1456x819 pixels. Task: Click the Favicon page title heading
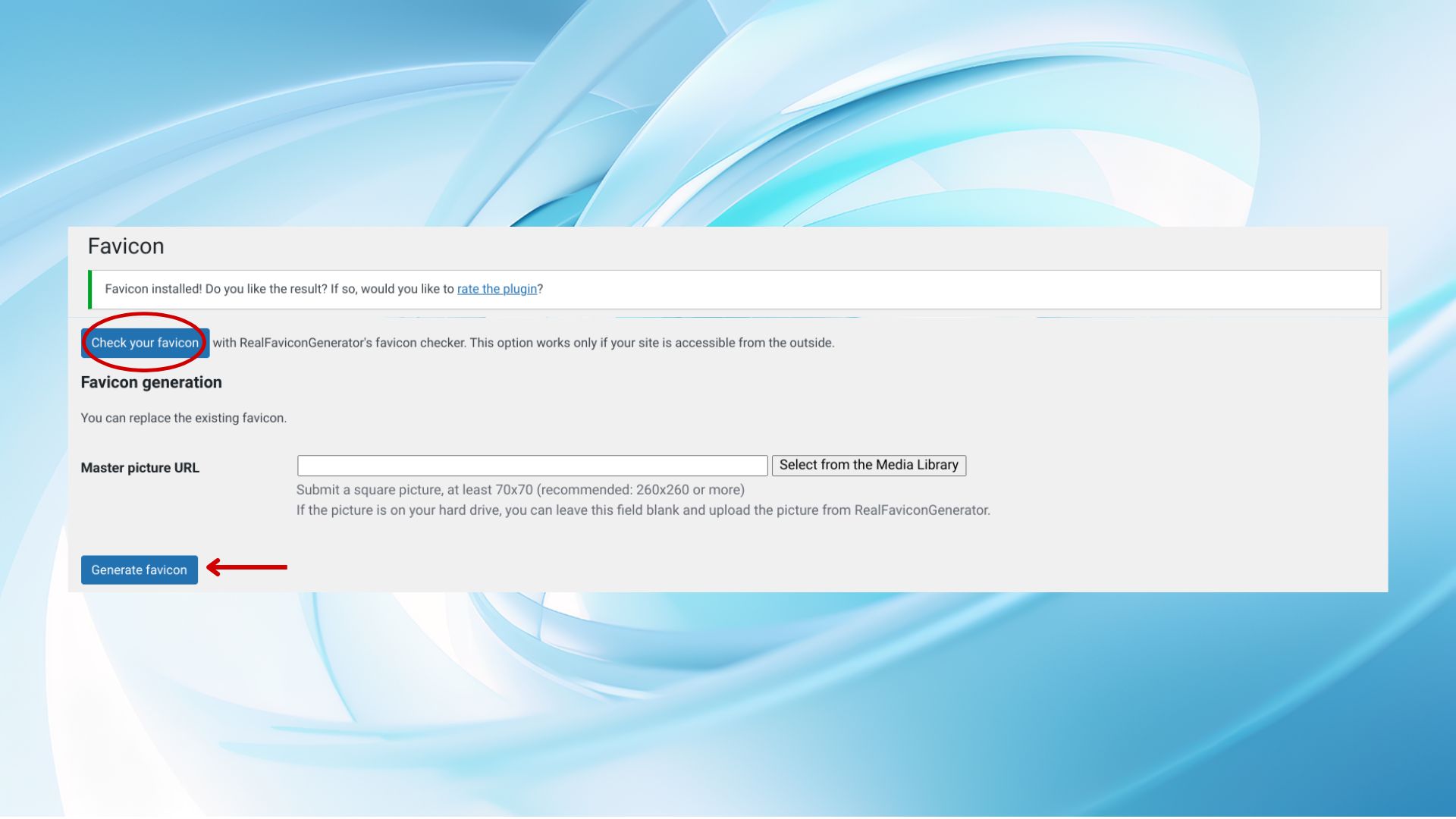[126, 246]
